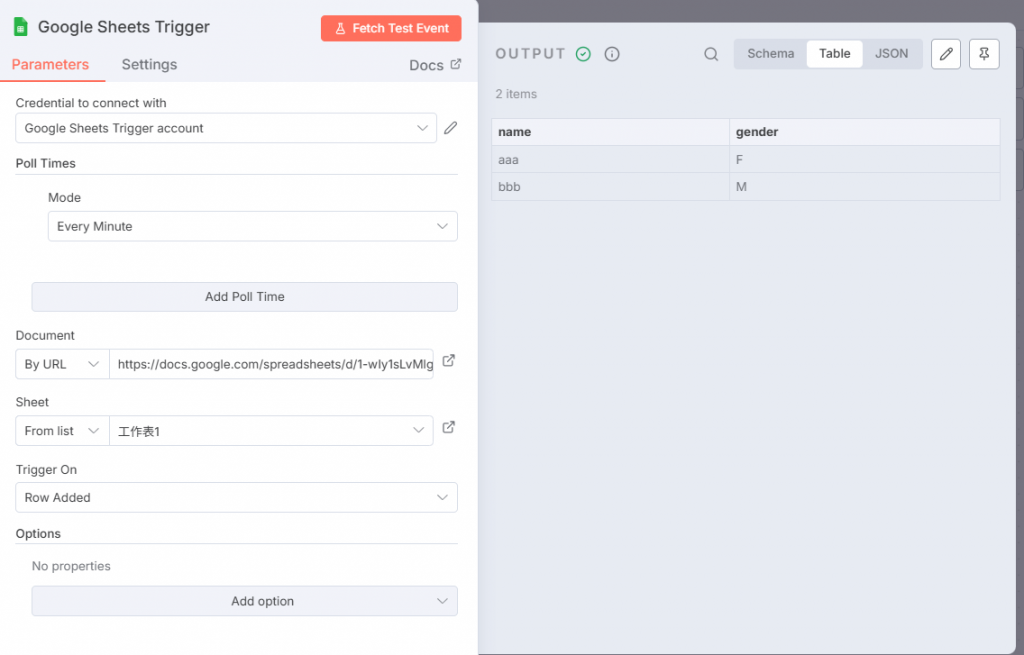Screen dimensions: 1024x655
Task: Select the F gender cell
Action: point(865,159)
